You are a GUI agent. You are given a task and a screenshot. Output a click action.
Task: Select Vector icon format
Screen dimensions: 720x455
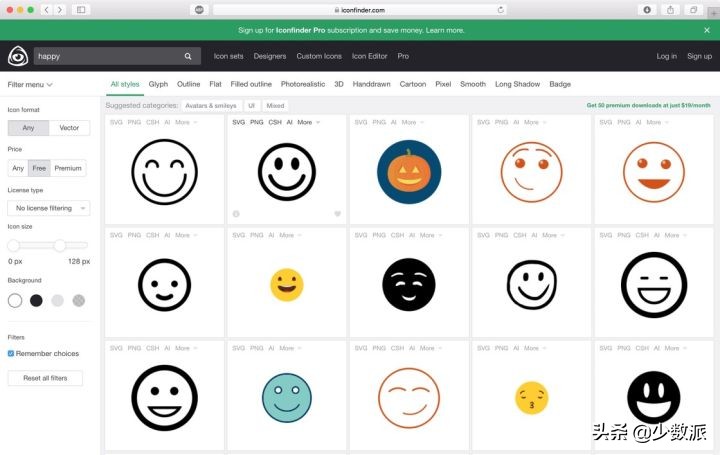[x=69, y=128]
